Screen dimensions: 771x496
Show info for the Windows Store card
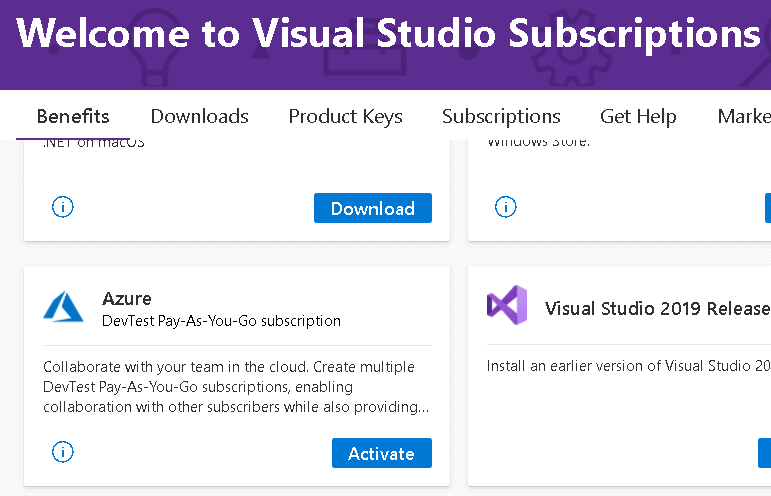tap(505, 206)
